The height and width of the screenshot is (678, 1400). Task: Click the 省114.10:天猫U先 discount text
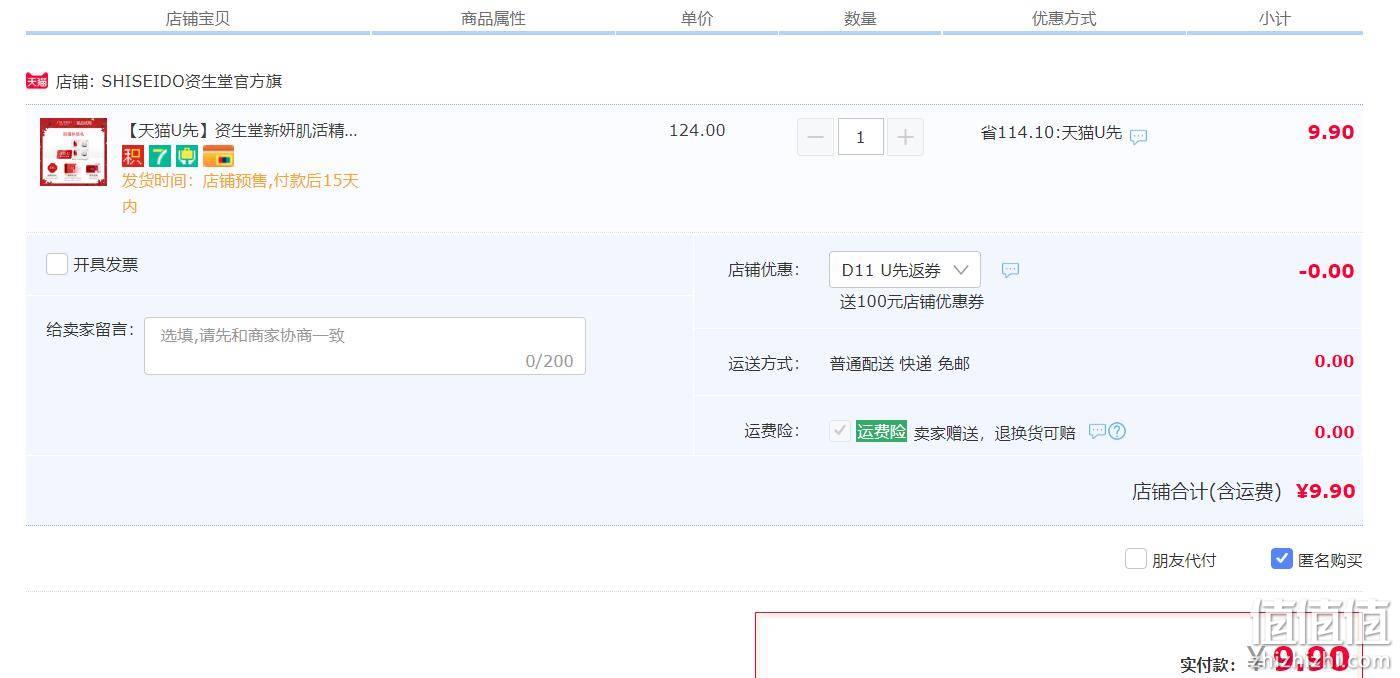point(1051,133)
